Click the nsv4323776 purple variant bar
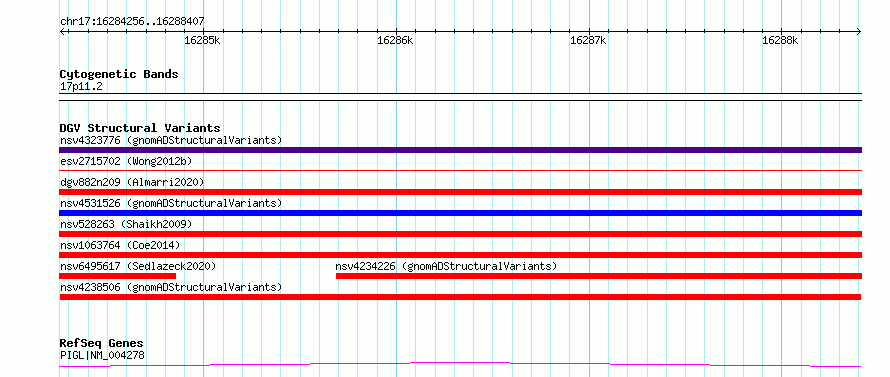This screenshot has height=377, width=890. pyautogui.click(x=460, y=150)
